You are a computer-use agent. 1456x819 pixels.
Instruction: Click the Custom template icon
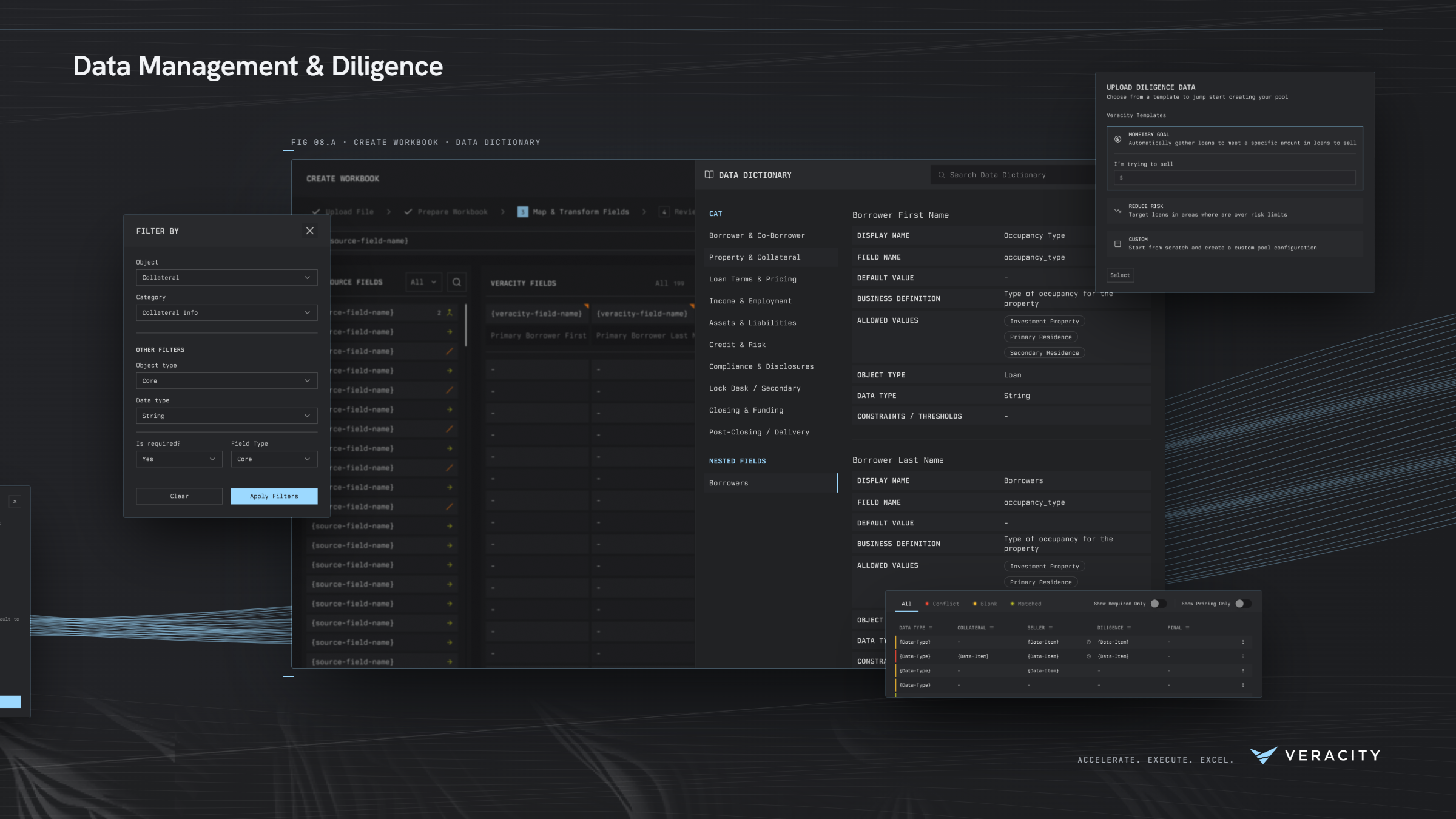(1117, 244)
